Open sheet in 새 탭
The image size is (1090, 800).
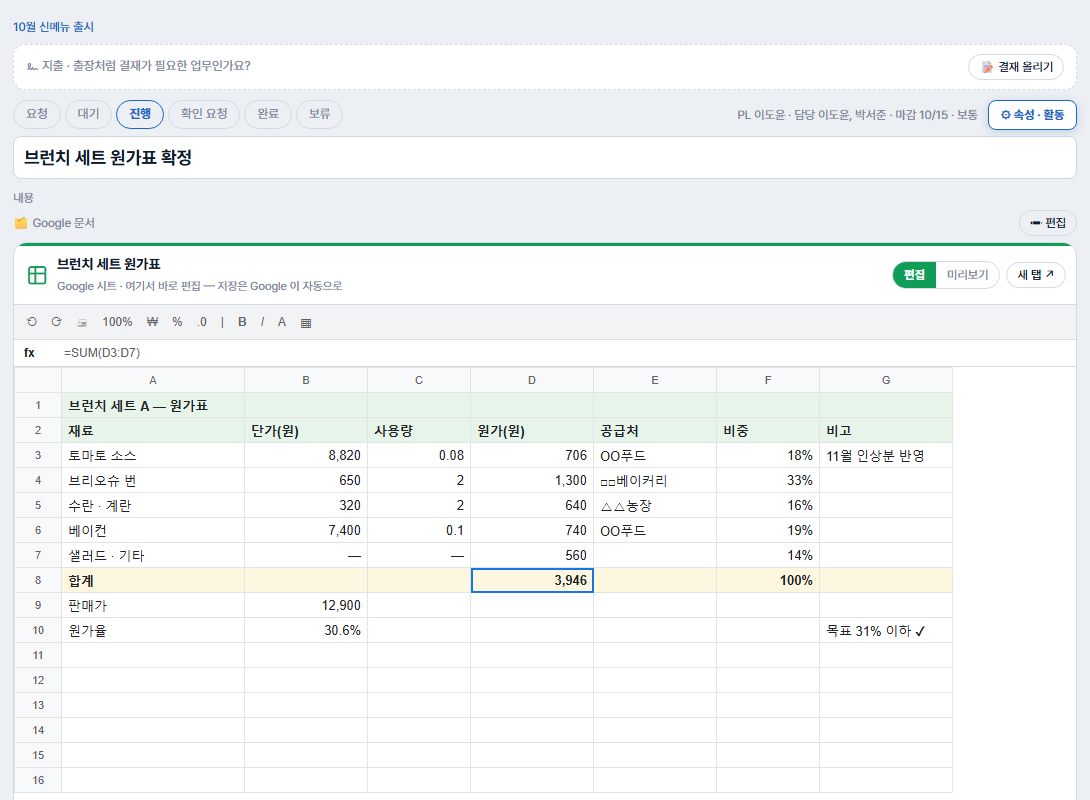pos(1035,275)
